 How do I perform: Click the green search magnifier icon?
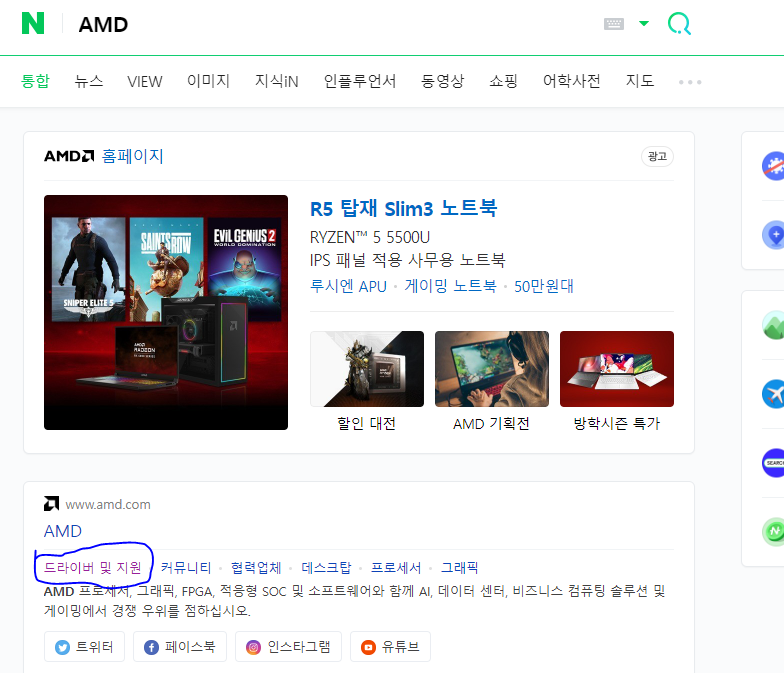tap(679, 24)
